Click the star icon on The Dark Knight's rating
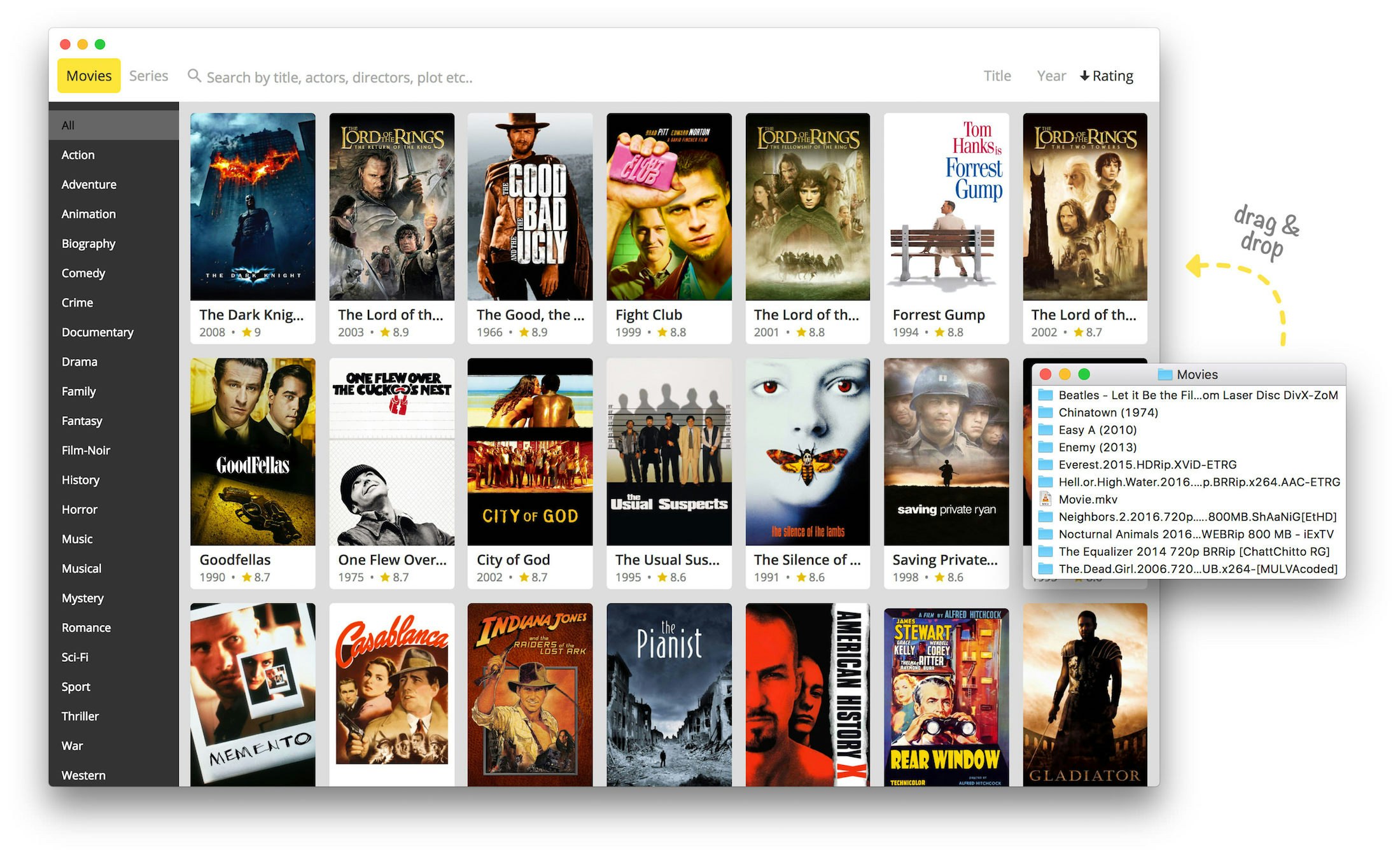Screen dimensions: 1400x856 pyautogui.click(x=248, y=332)
